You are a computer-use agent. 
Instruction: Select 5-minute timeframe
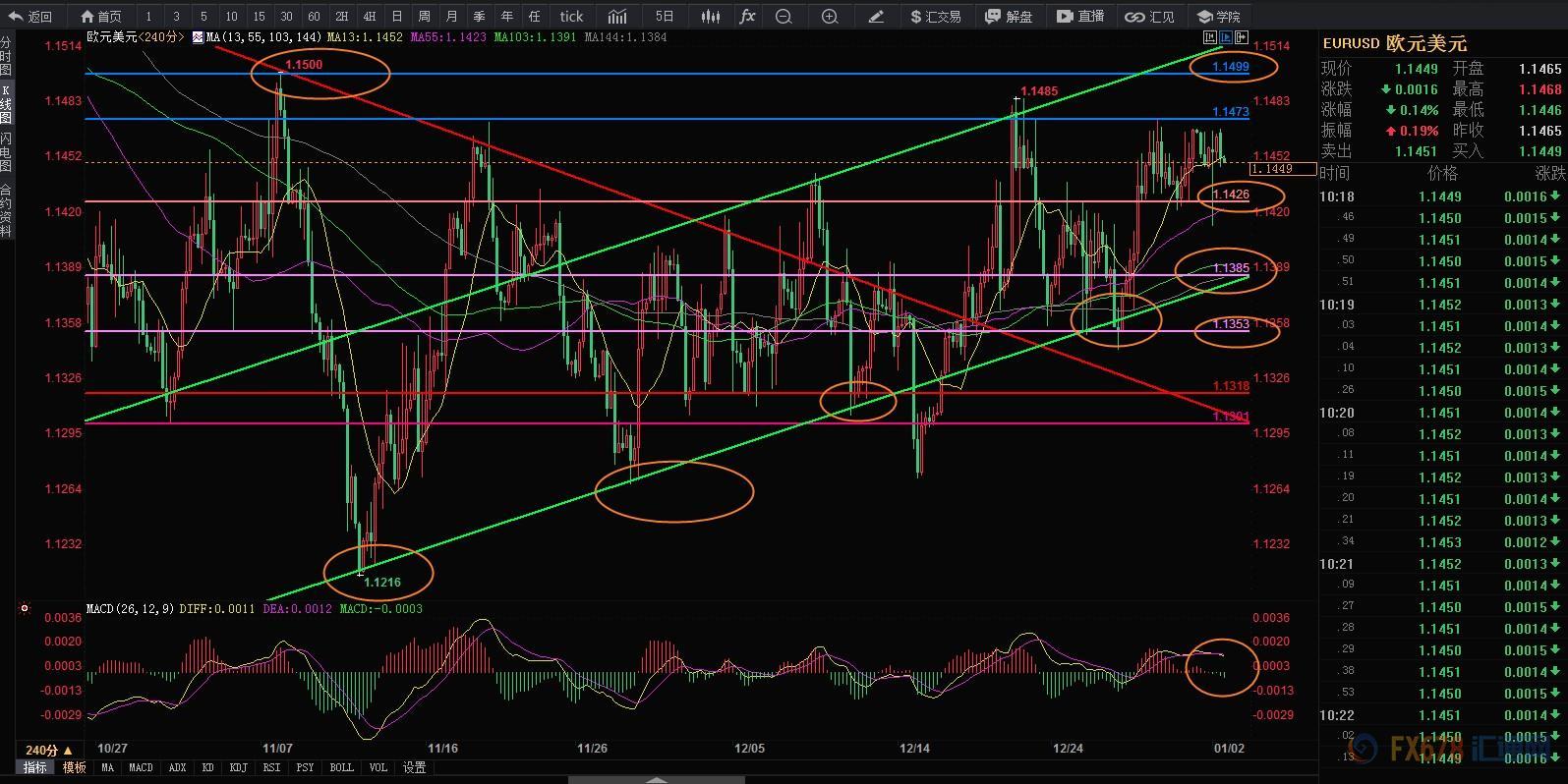click(203, 16)
